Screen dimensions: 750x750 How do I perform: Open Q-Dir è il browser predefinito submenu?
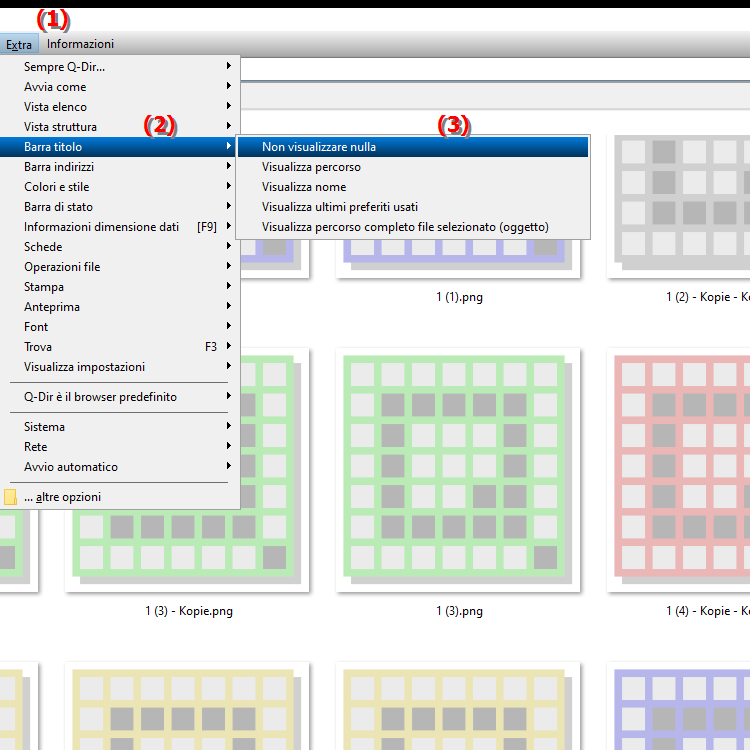point(119,397)
